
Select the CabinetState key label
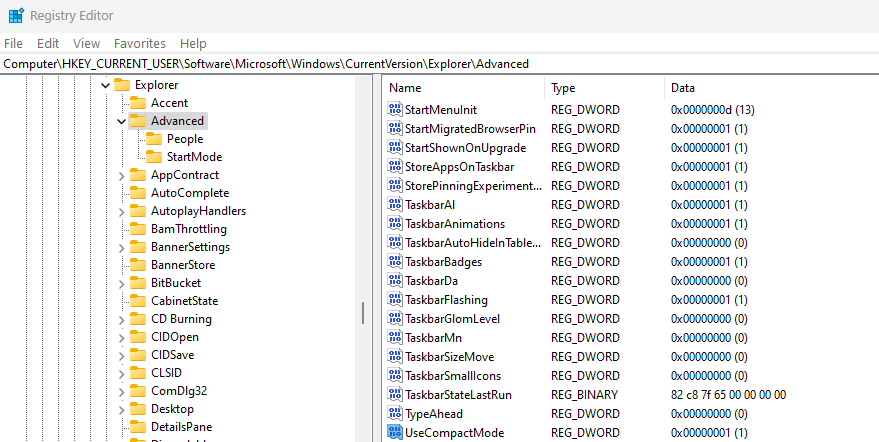point(184,301)
